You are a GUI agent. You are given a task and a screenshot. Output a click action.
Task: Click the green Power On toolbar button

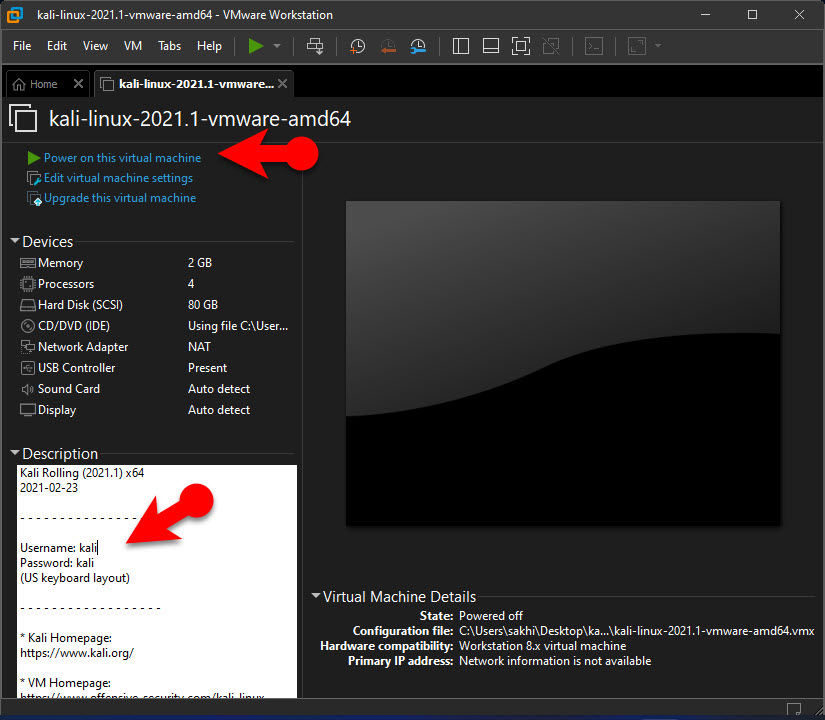pos(256,46)
